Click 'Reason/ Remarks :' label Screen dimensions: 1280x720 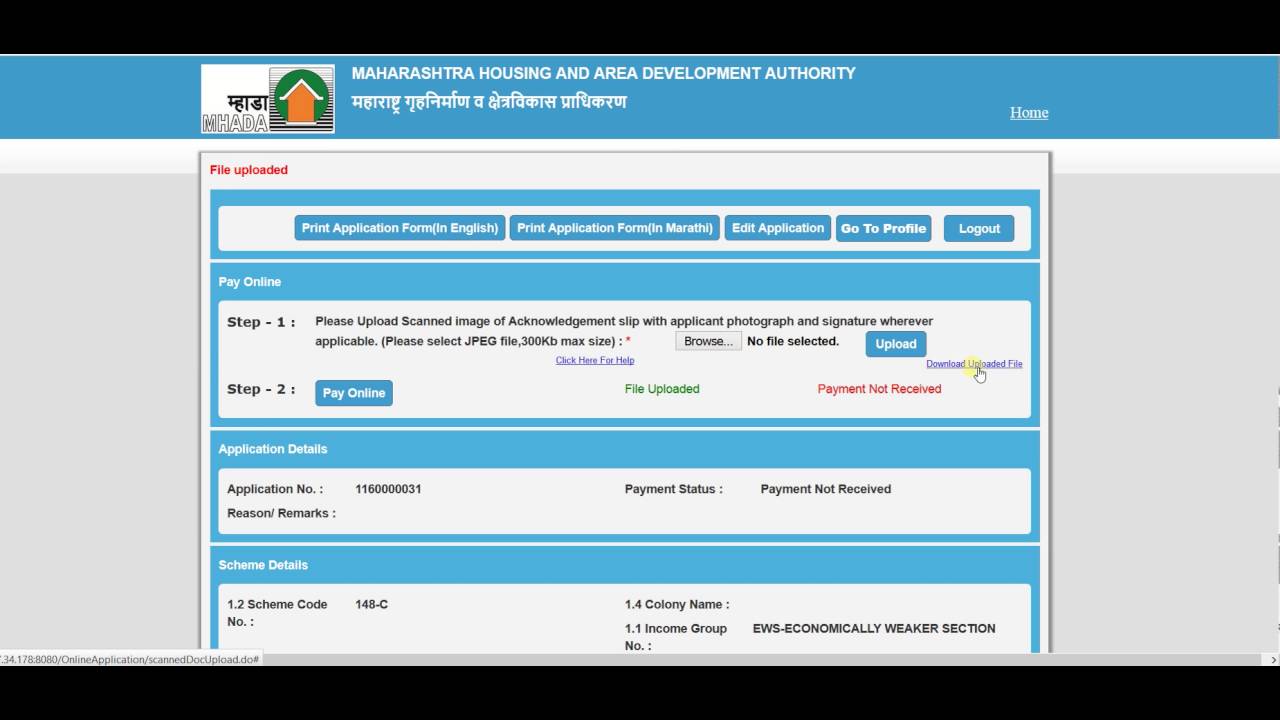click(x=281, y=513)
